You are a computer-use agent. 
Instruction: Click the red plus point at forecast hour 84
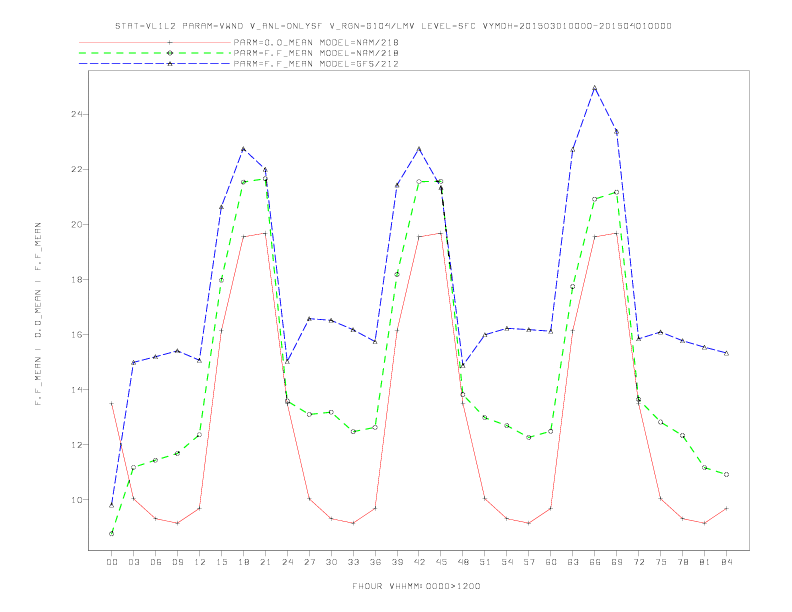726,508
